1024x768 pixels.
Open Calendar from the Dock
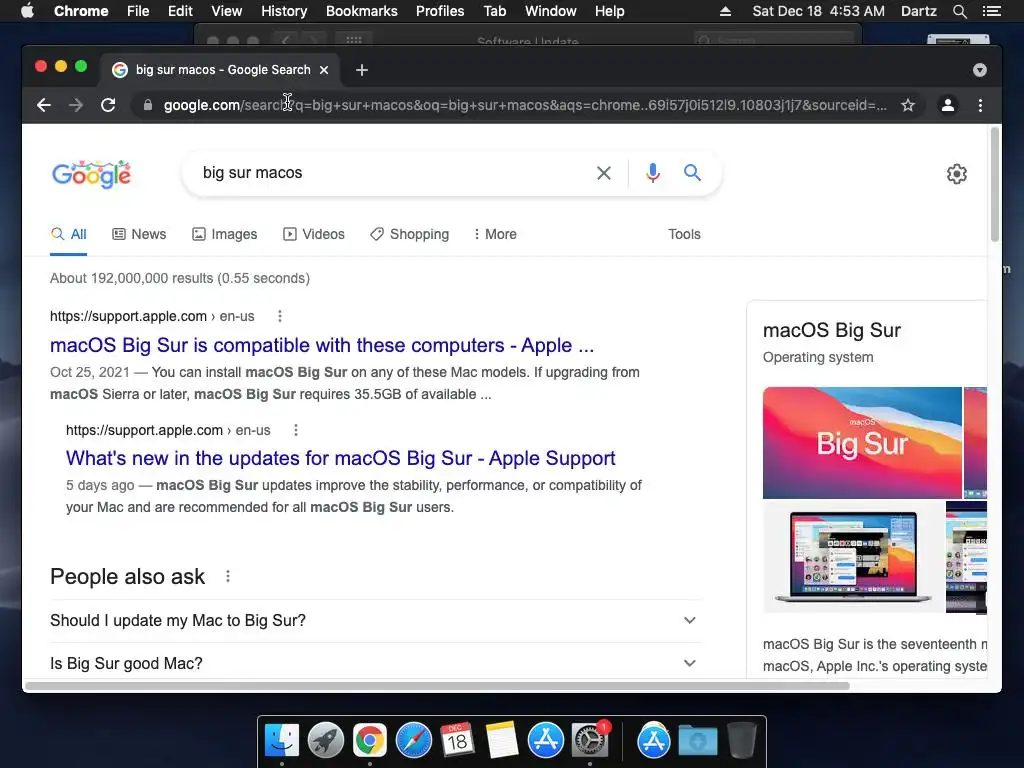[x=457, y=741]
